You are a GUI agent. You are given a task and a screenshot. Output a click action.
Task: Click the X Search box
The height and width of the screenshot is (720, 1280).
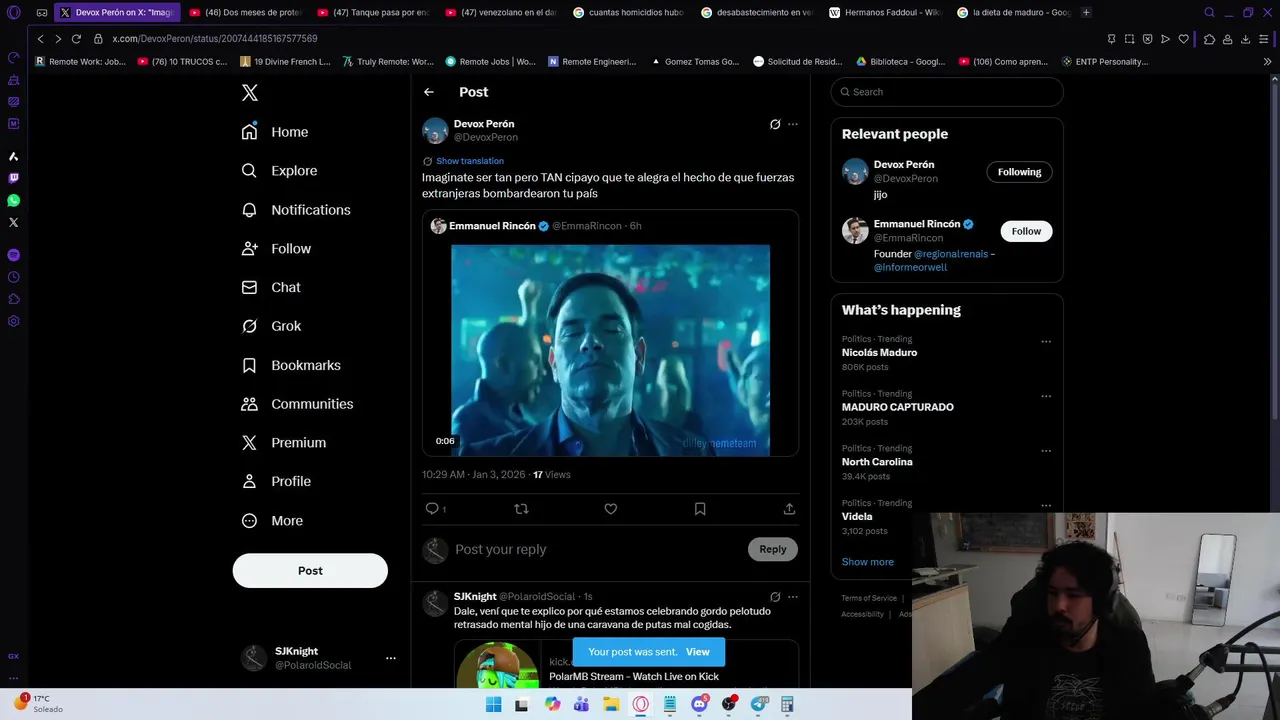(947, 92)
